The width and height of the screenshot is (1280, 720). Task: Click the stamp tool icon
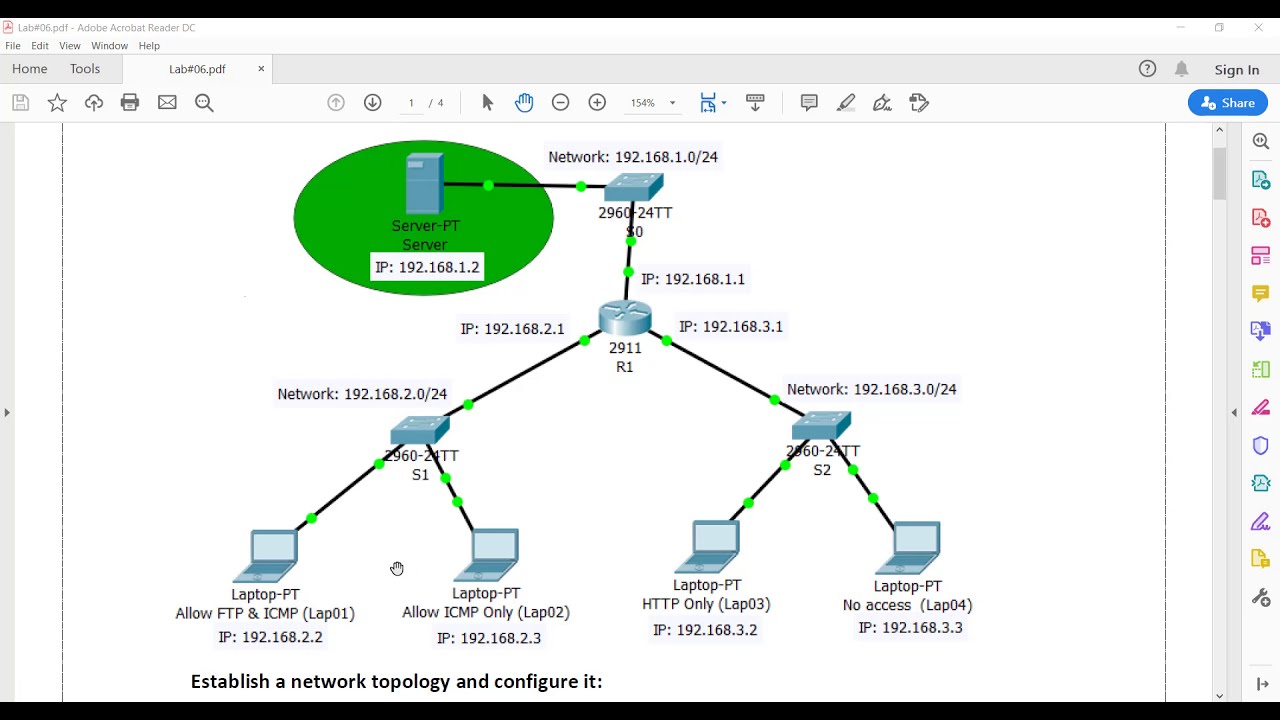919,102
